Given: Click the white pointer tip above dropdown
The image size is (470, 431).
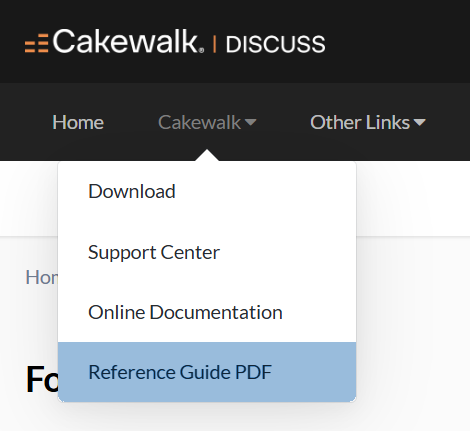Looking at the screenshot, I should (x=207, y=155).
